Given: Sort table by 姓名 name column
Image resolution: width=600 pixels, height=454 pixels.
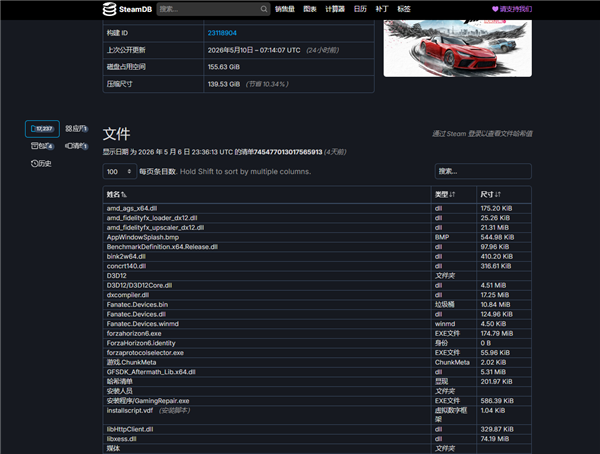Looking at the screenshot, I should [267, 194].
